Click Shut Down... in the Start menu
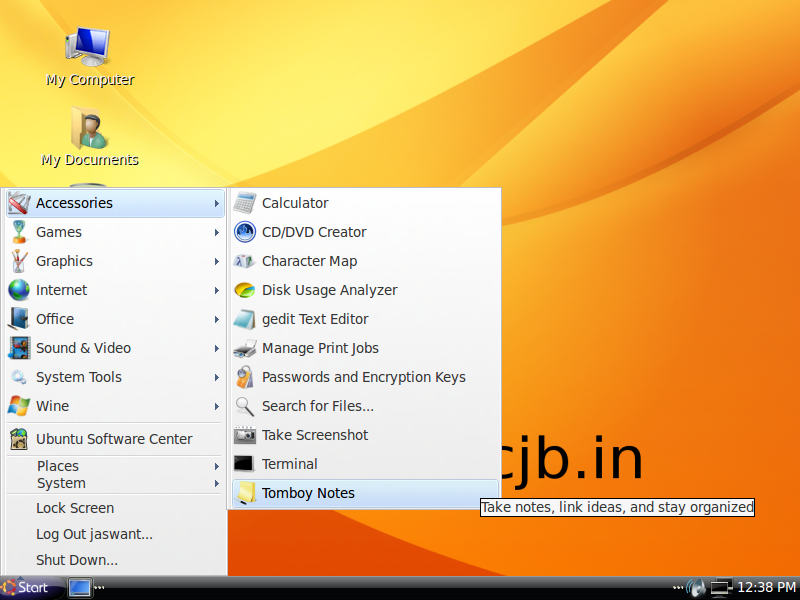 point(115,560)
